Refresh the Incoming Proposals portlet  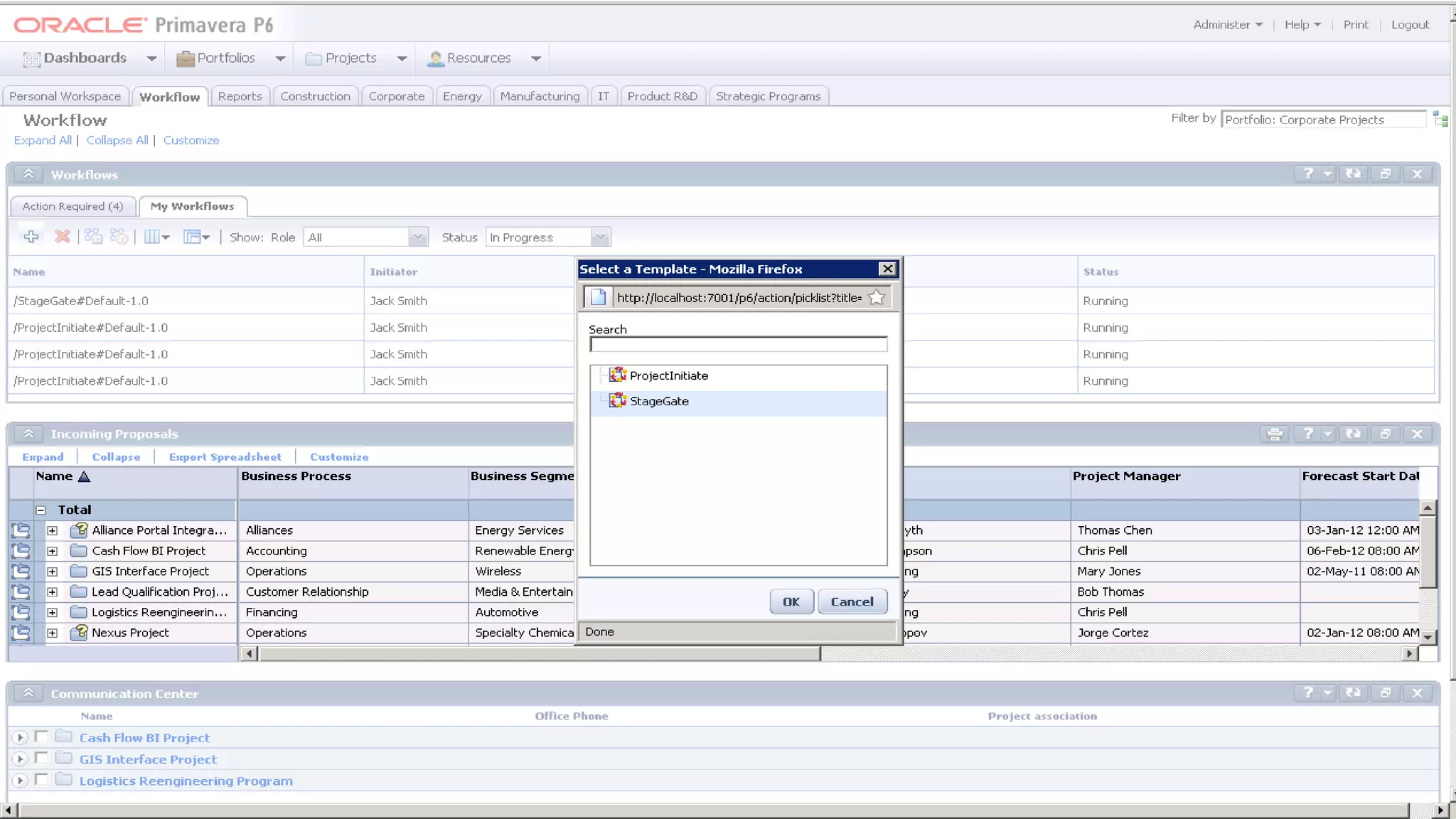1353,434
